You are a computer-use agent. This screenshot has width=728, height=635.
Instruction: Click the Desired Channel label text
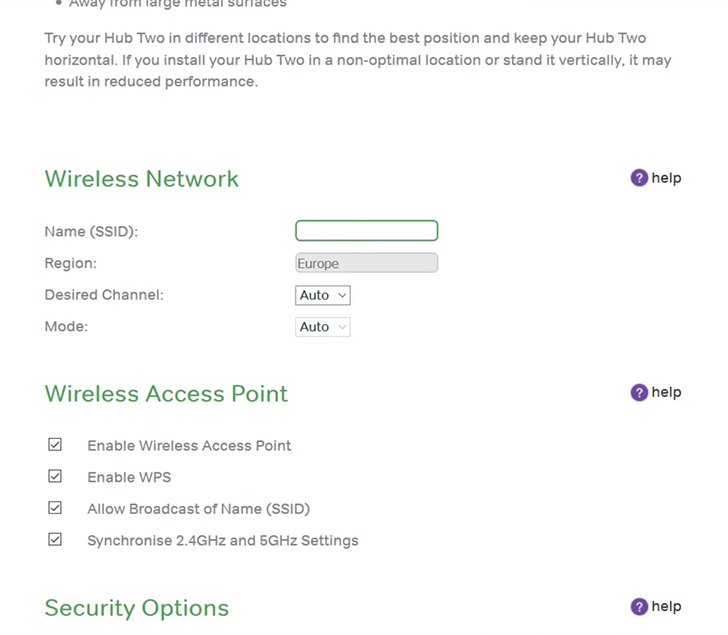tap(104, 295)
